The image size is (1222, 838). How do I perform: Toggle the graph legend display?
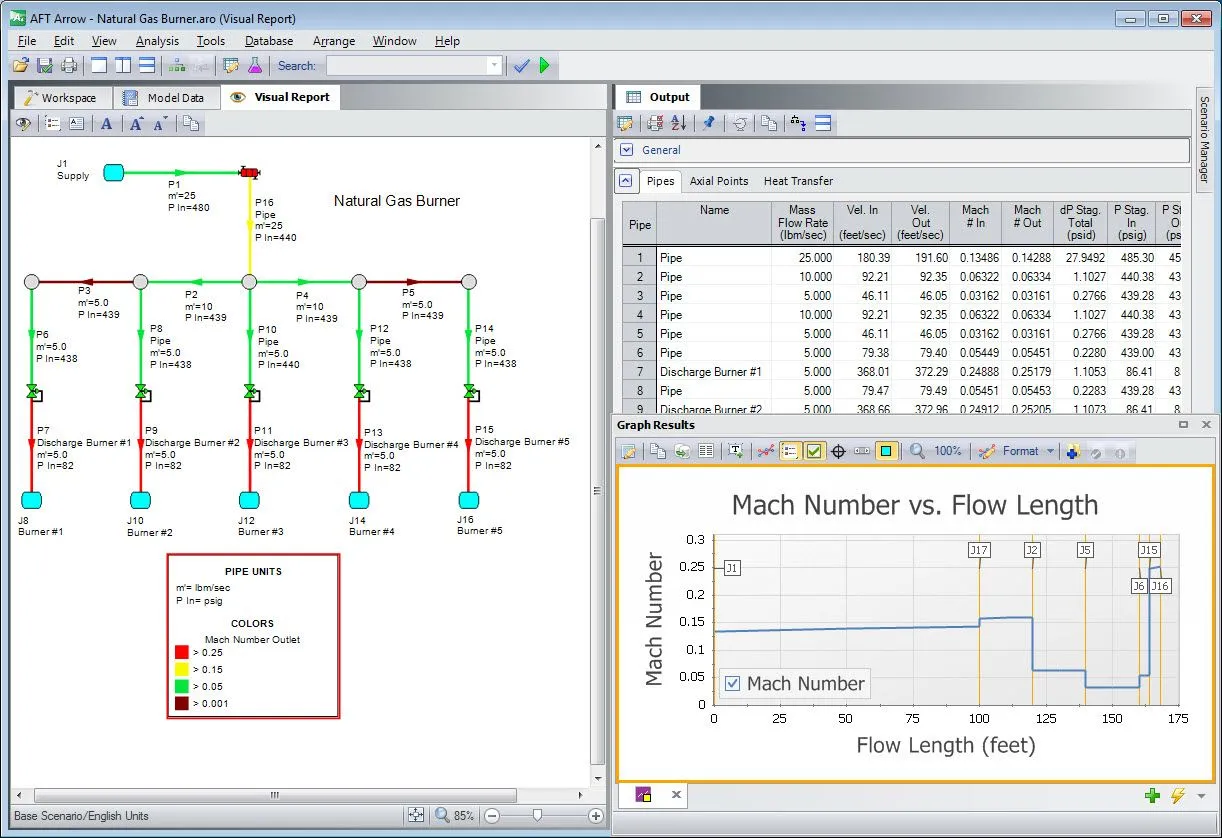click(789, 451)
